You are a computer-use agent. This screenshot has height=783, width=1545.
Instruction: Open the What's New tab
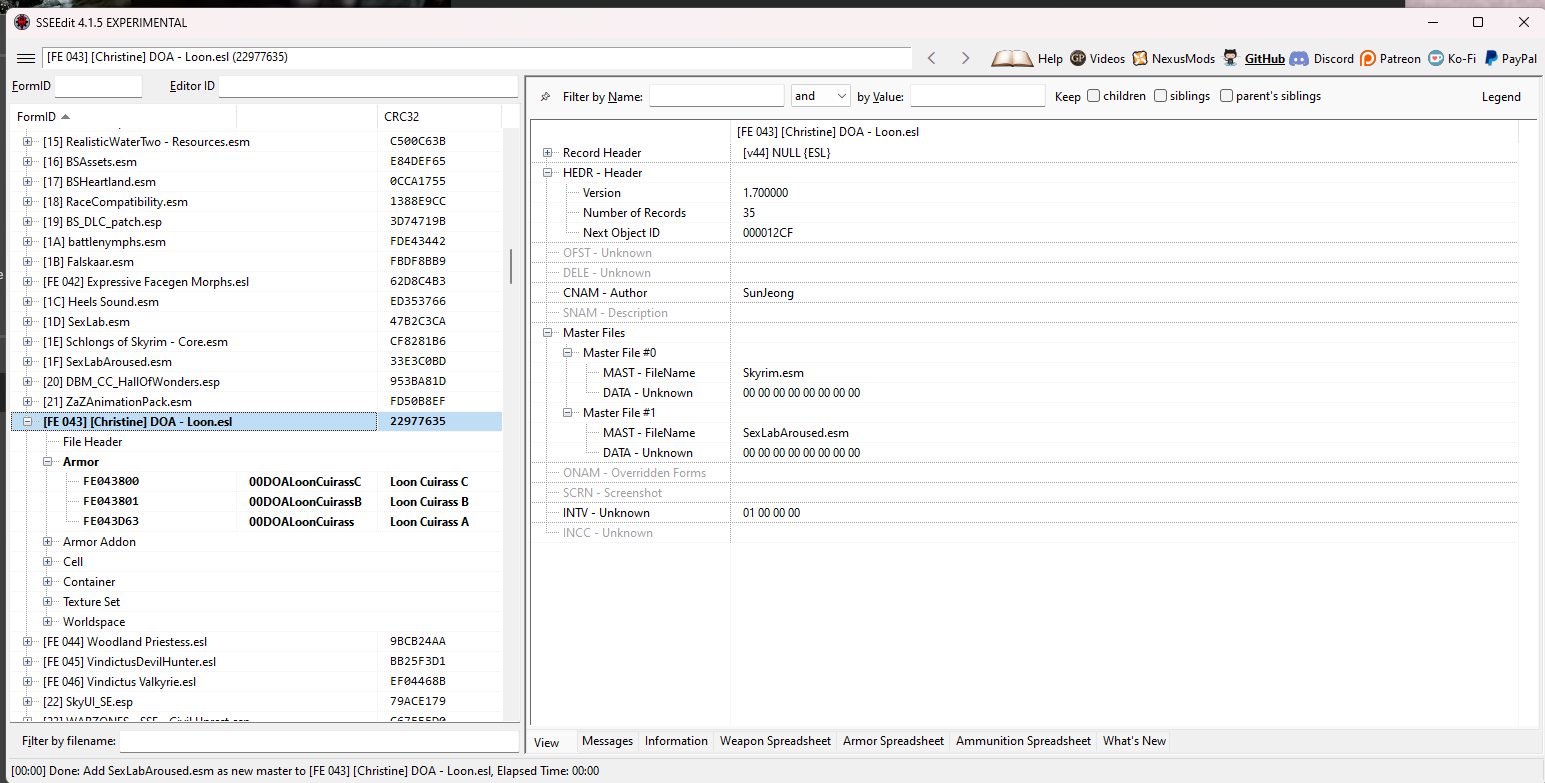pos(1134,741)
